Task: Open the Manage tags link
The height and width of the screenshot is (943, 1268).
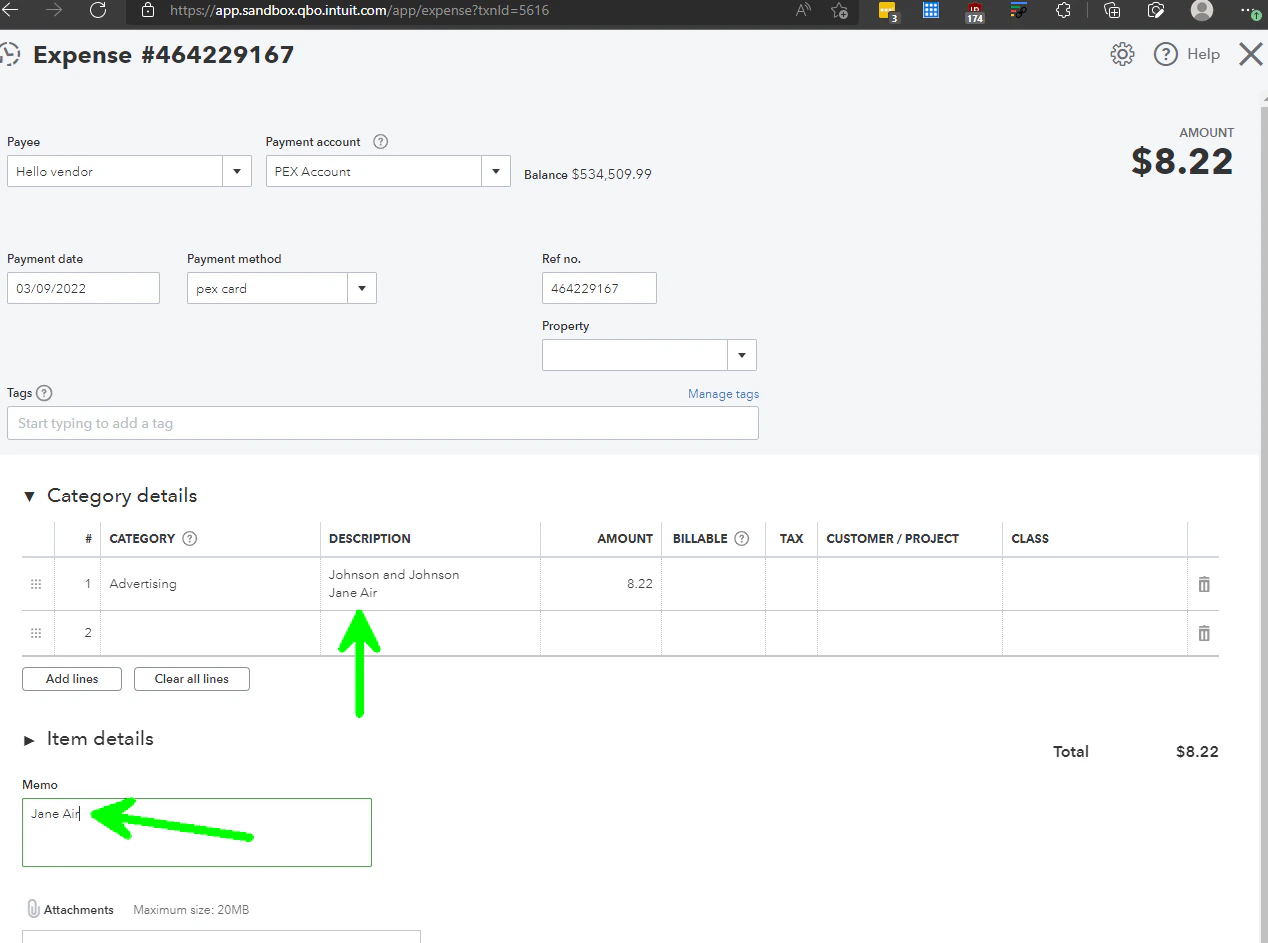Action: click(x=723, y=394)
